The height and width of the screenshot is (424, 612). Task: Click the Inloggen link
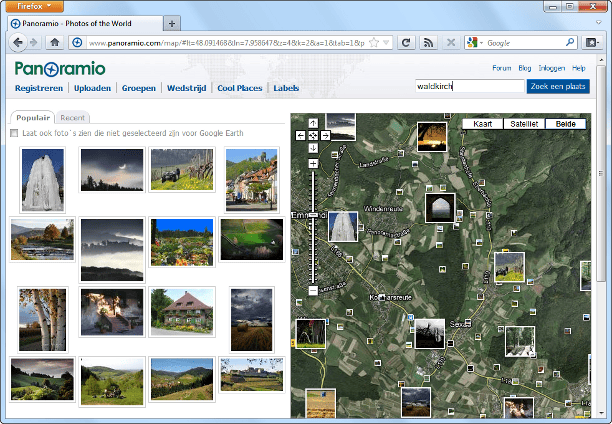tap(552, 68)
